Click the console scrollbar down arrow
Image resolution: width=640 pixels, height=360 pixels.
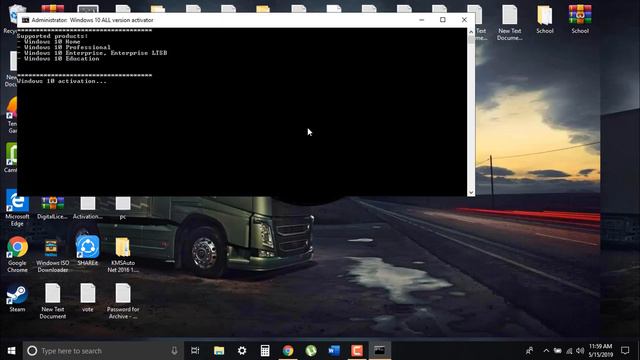[x=471, y=192]
